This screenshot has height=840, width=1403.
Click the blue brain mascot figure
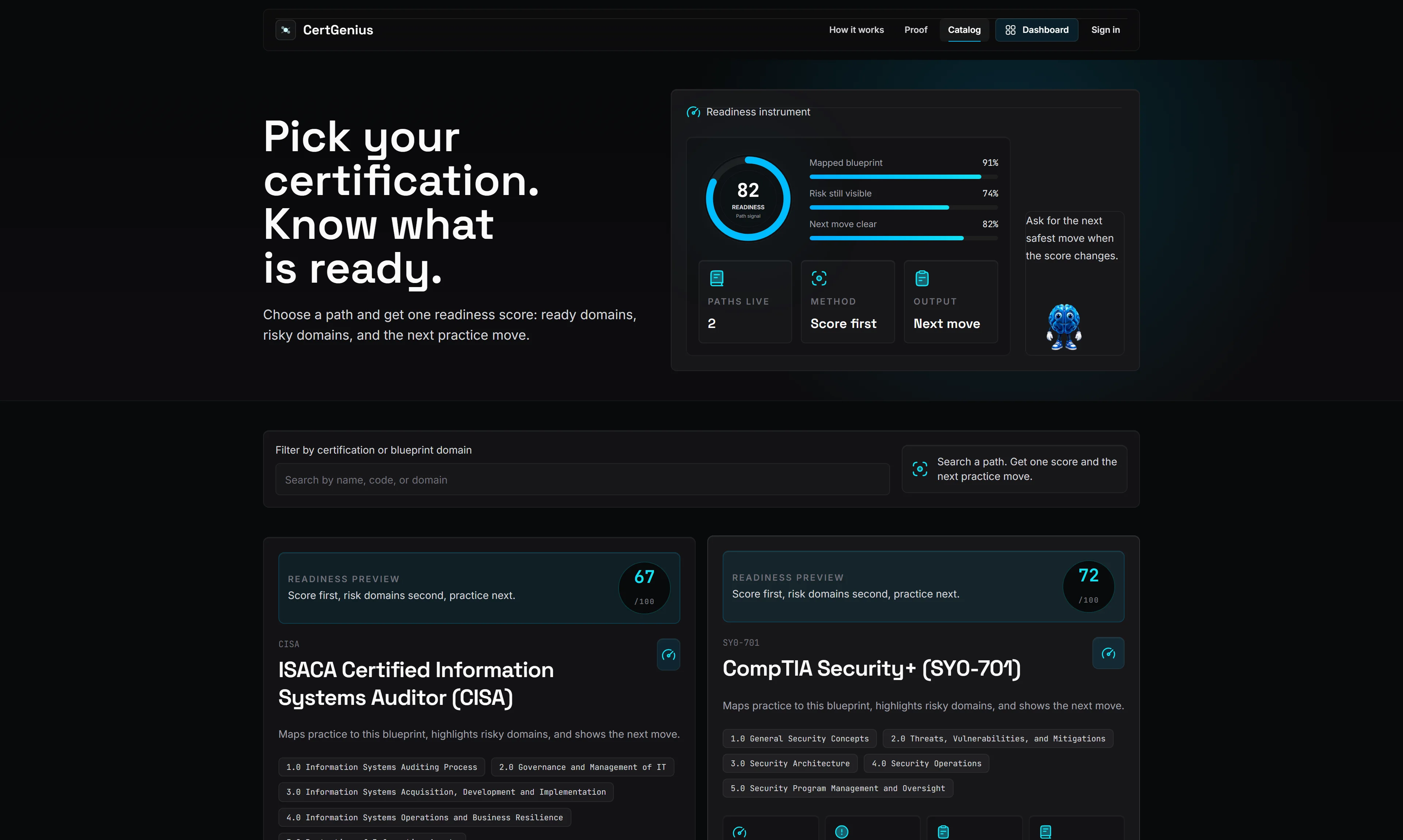(x=1064, y=327)
